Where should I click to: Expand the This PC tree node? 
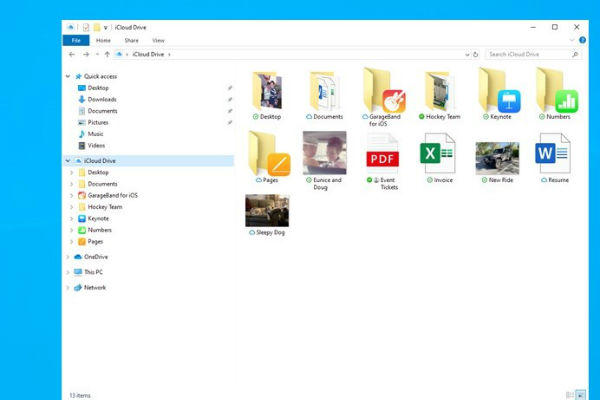pyautogui.click(x=67, y=272)
